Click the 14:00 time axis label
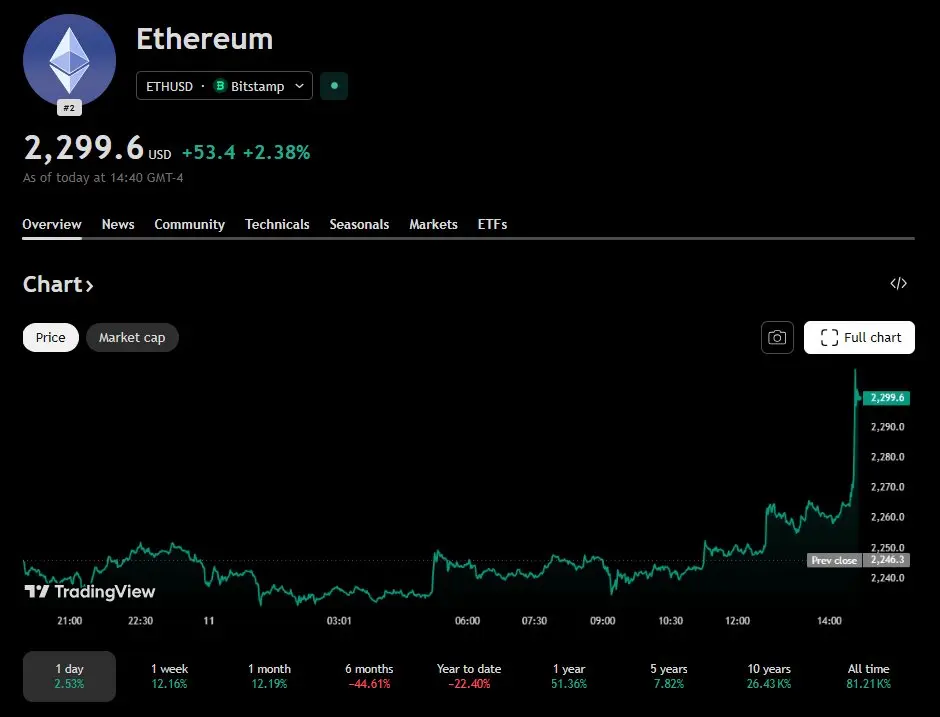Viewport: 940px width, 717px height. pos(829,620)
